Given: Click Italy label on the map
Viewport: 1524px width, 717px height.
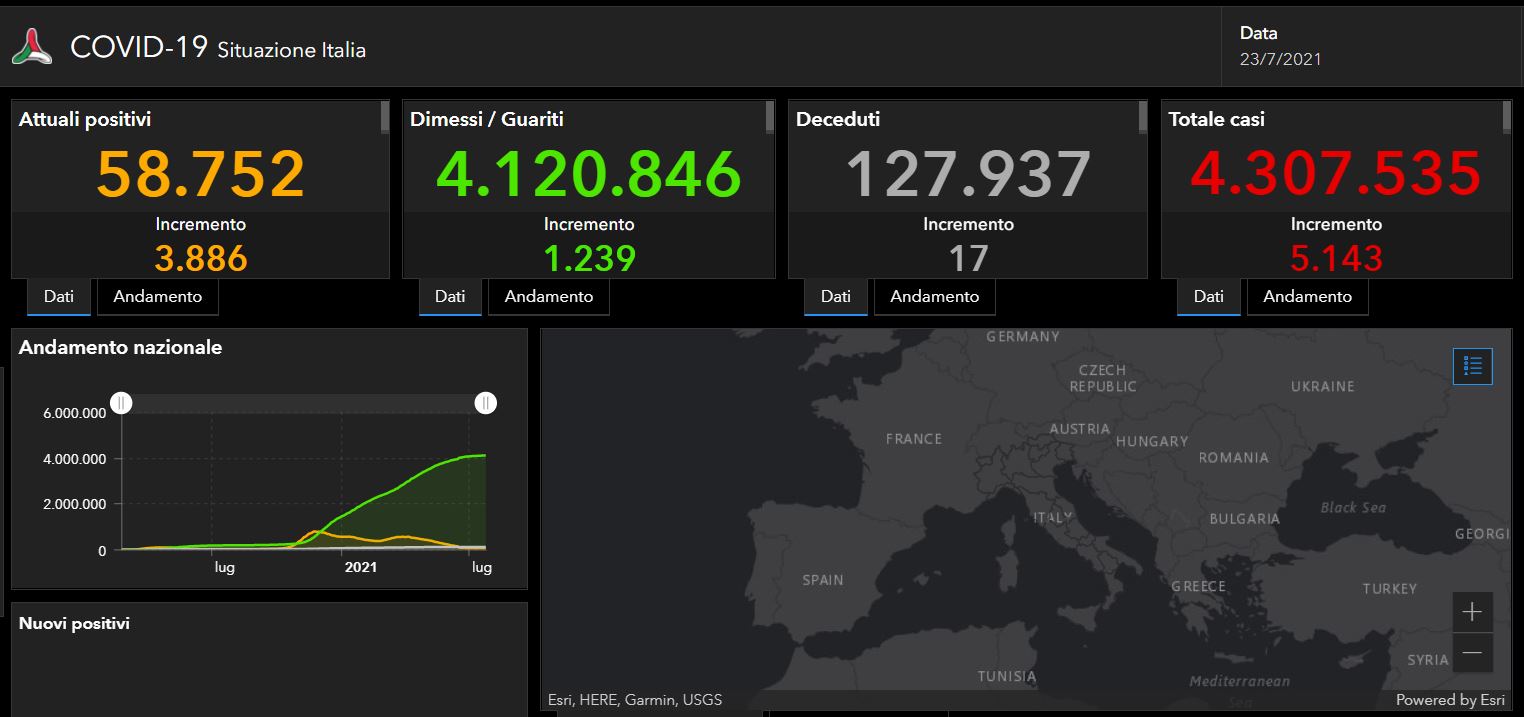Looking at the screenshot, I should (x=1052, y=518).
